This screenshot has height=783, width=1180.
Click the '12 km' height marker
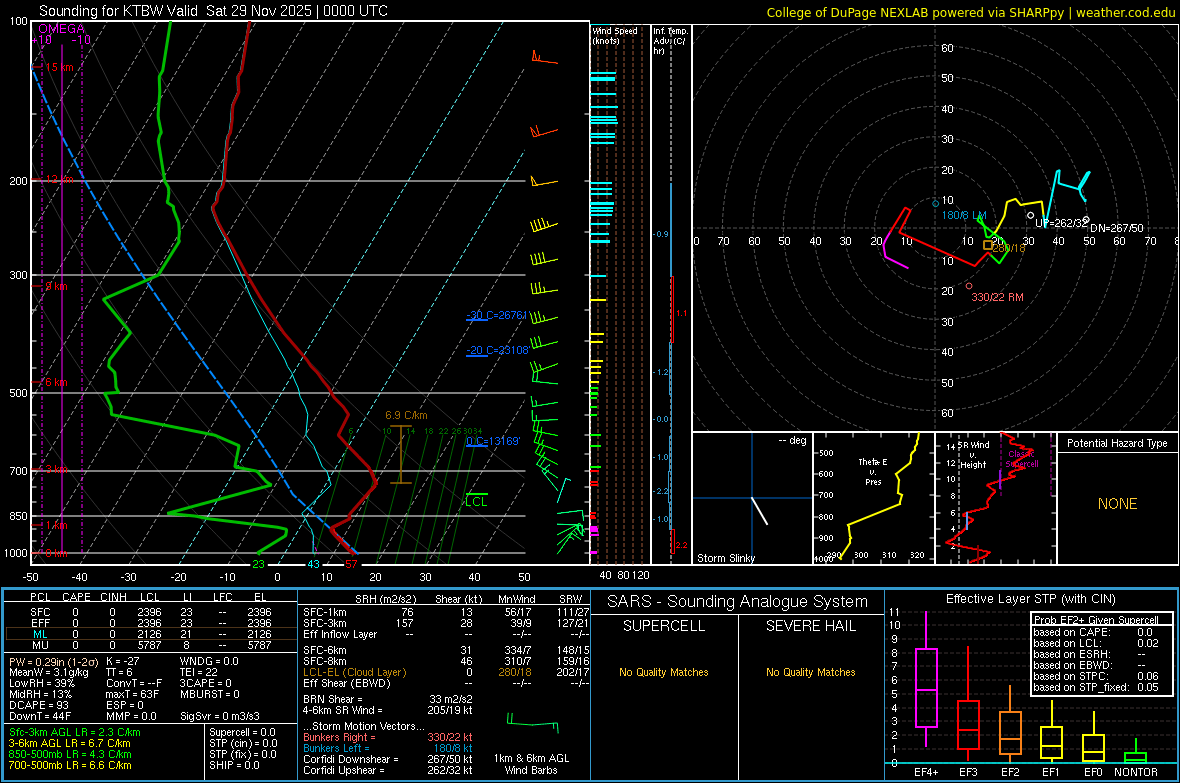point(59,179)
